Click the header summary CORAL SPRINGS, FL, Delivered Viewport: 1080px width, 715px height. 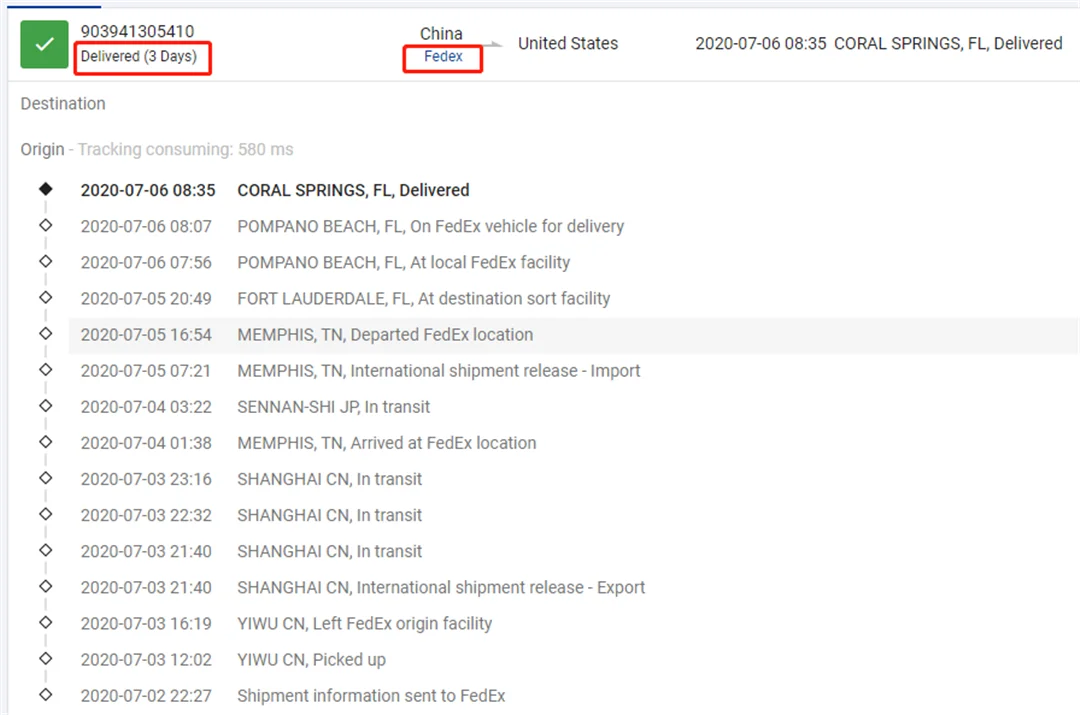point(948,43)
